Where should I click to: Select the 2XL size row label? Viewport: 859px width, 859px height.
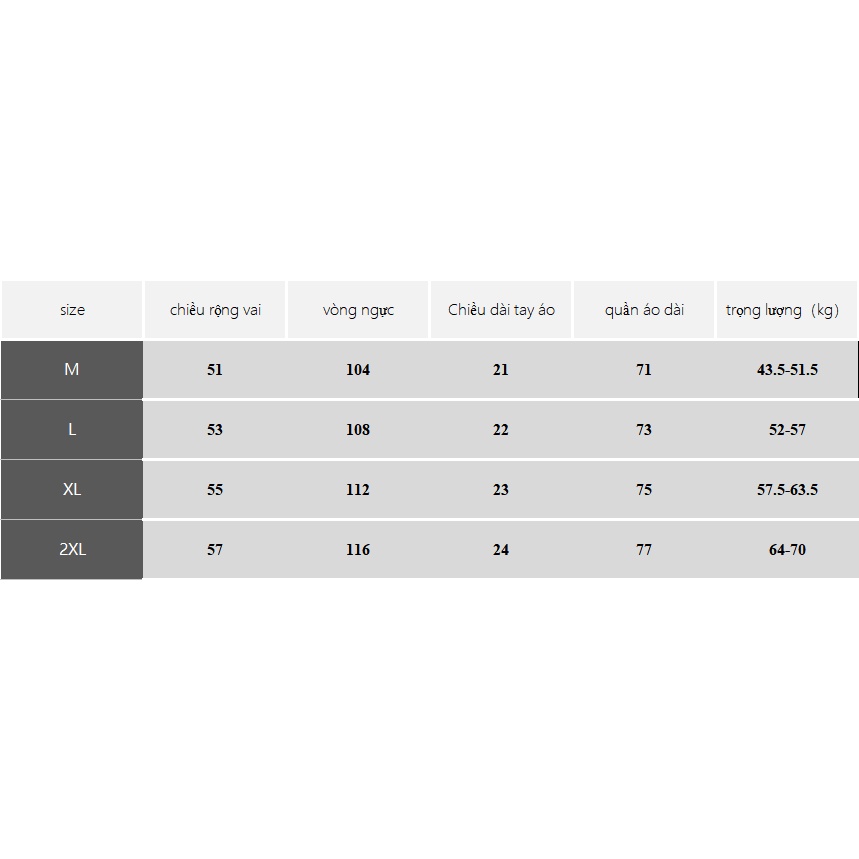[x=72, y=549]
